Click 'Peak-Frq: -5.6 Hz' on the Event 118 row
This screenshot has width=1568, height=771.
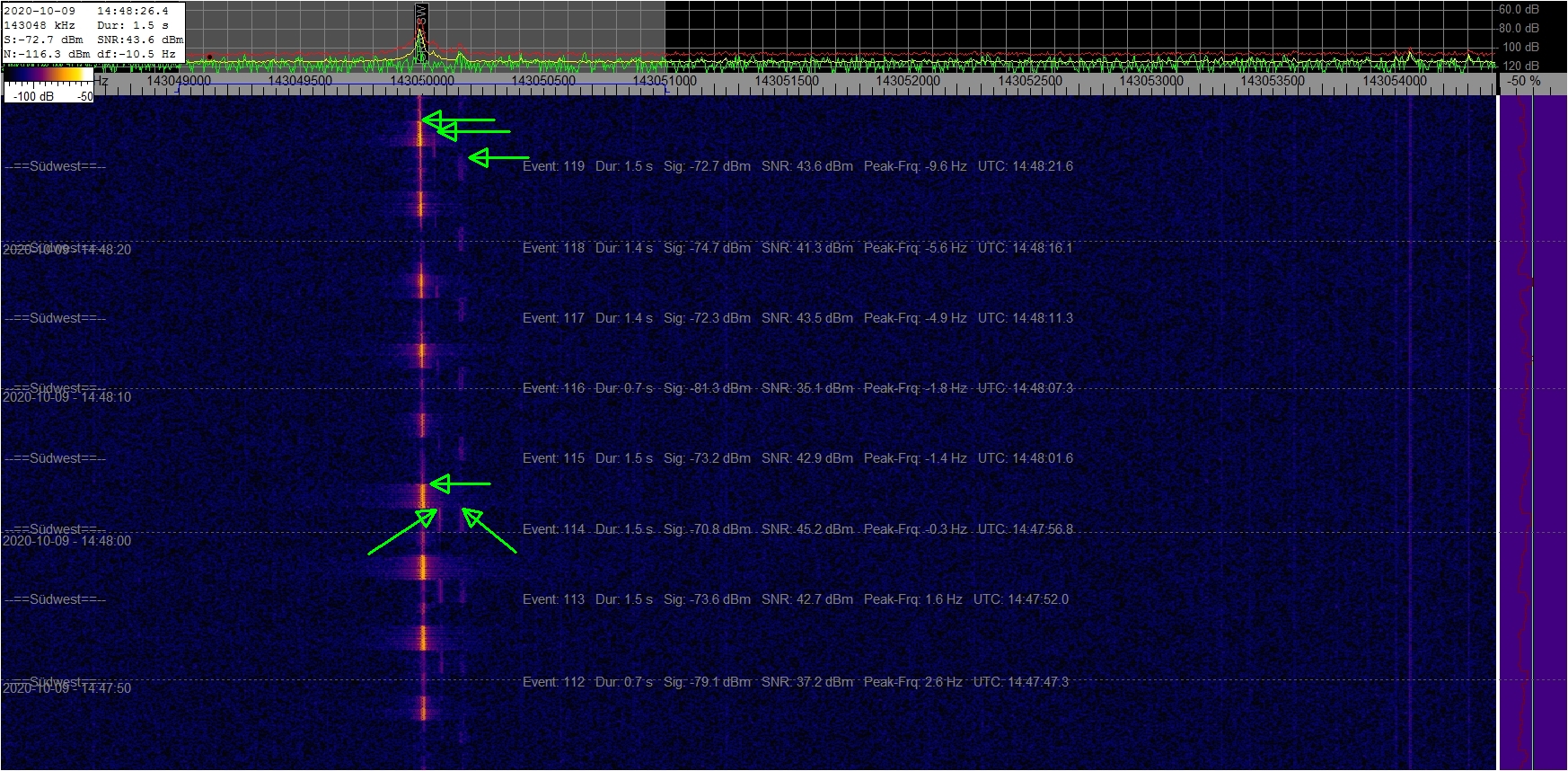pos(915,248)
